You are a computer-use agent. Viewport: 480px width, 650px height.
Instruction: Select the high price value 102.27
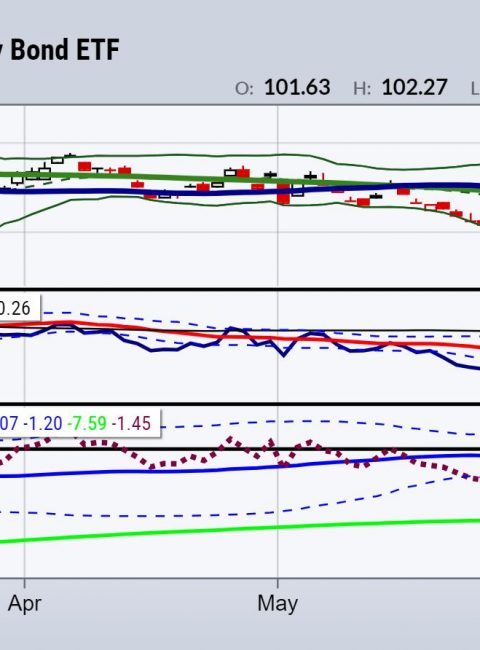(414, 87)
